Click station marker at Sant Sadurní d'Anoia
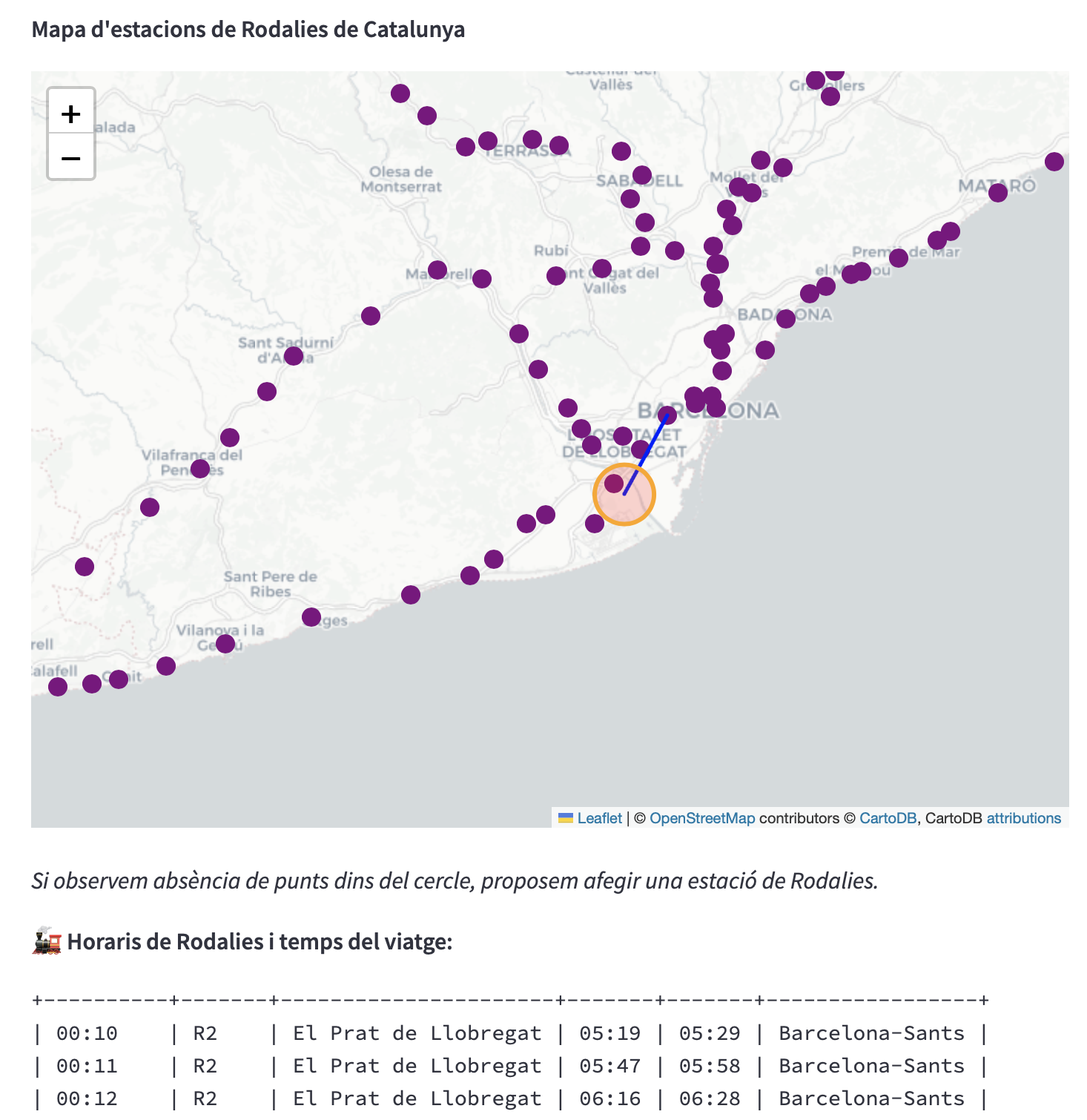The image size is (1087, 1120). click(294, 356)
